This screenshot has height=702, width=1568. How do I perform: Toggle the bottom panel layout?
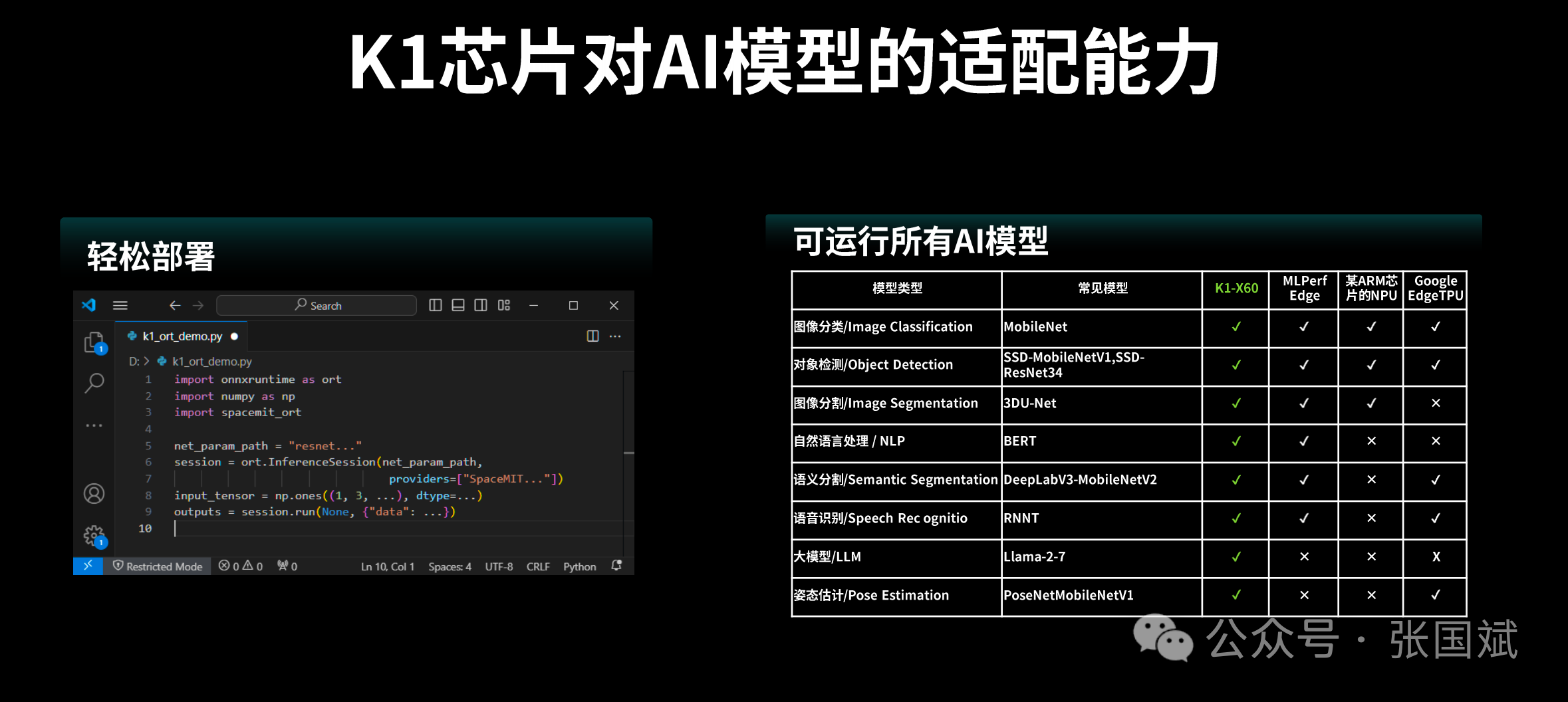pyautogui.click(x=458, y=305)
